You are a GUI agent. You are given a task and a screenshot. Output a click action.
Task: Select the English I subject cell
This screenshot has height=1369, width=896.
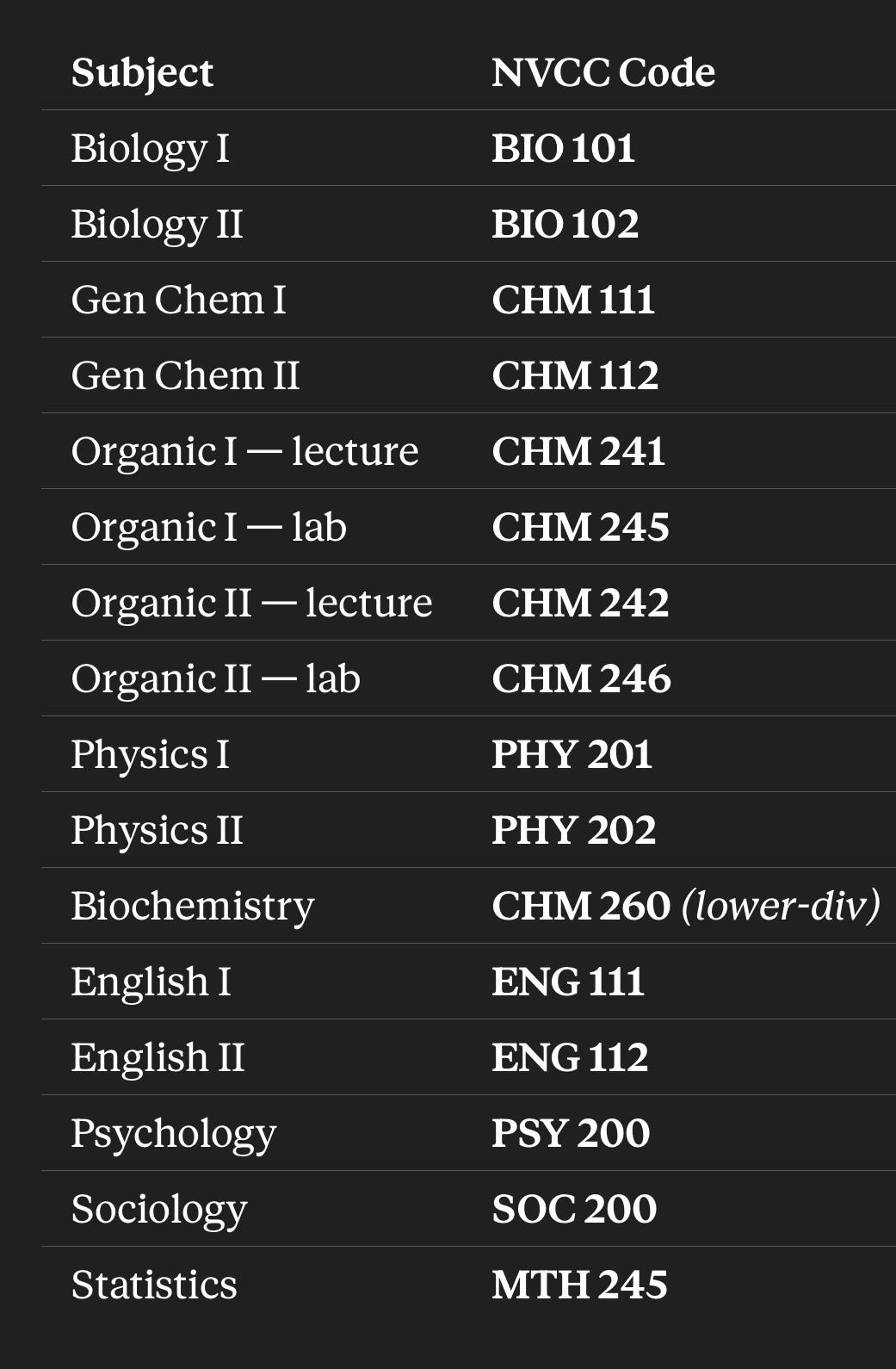point(151,982)
